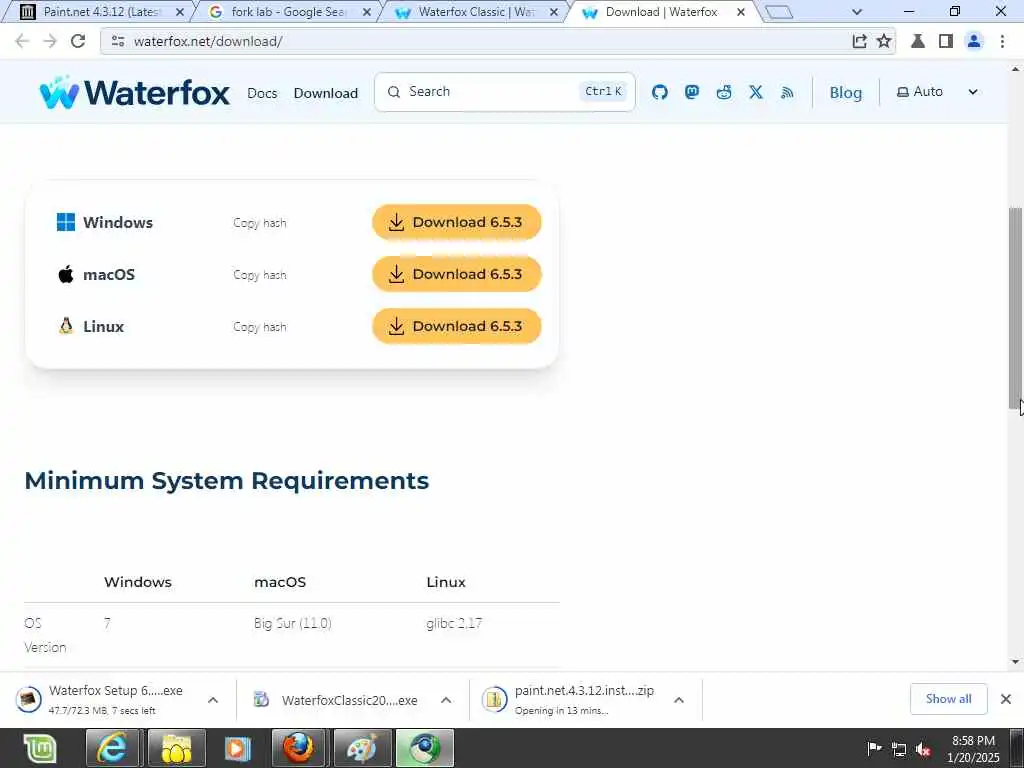
Task: Focus the Search input field
Action: point(504,92)
